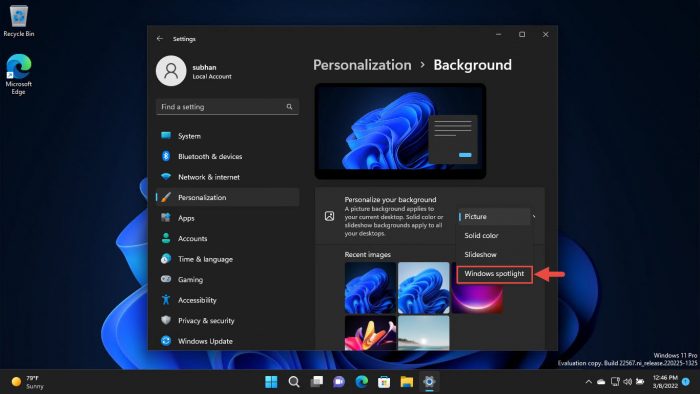Image resolution: width=700 pixels, height=394 pixels.
Task: Open the Recycle Bin desktop icon
Action: point(18,21)
